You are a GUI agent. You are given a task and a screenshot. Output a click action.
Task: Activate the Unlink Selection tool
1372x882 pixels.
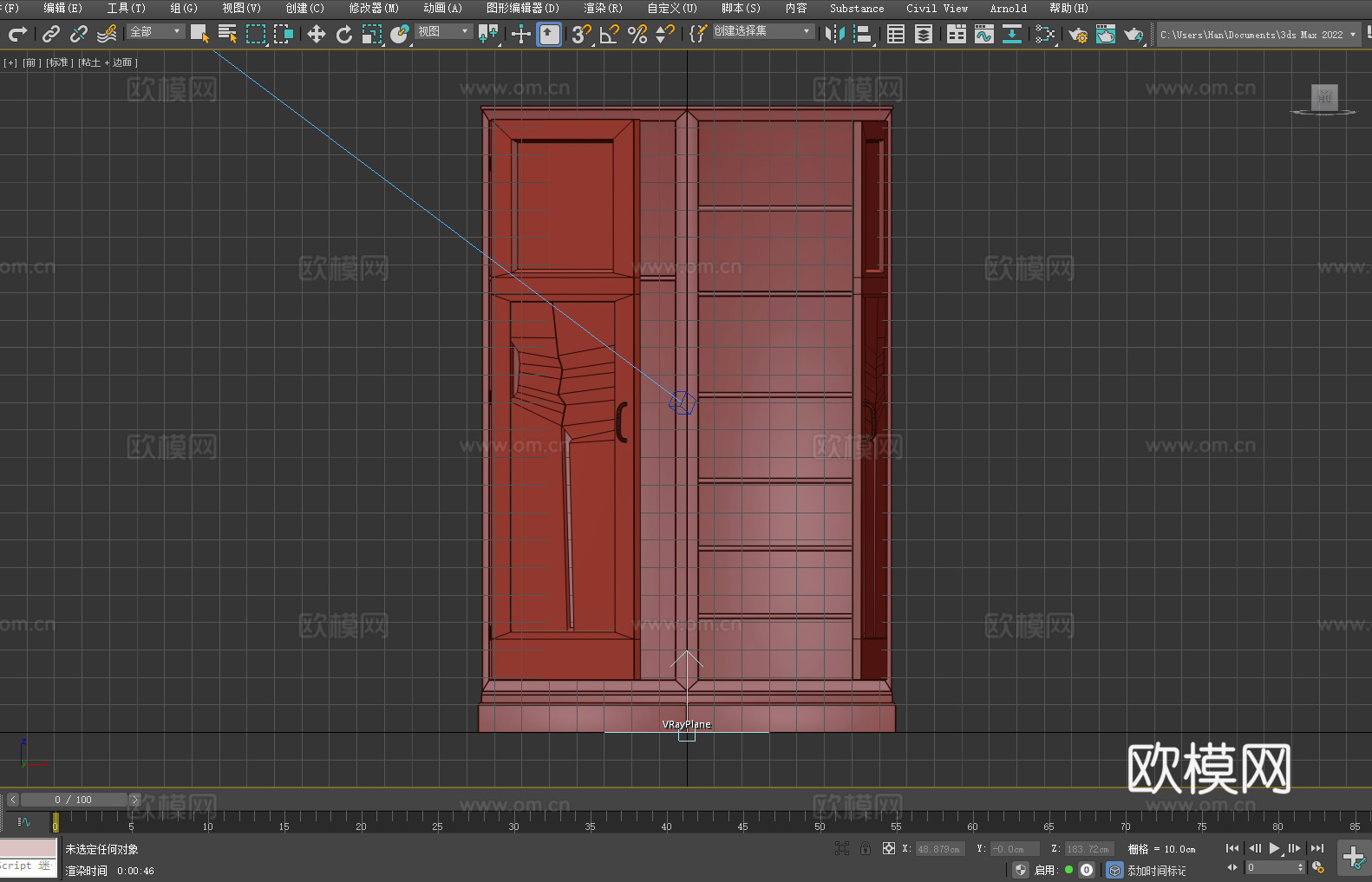[79, 34]
